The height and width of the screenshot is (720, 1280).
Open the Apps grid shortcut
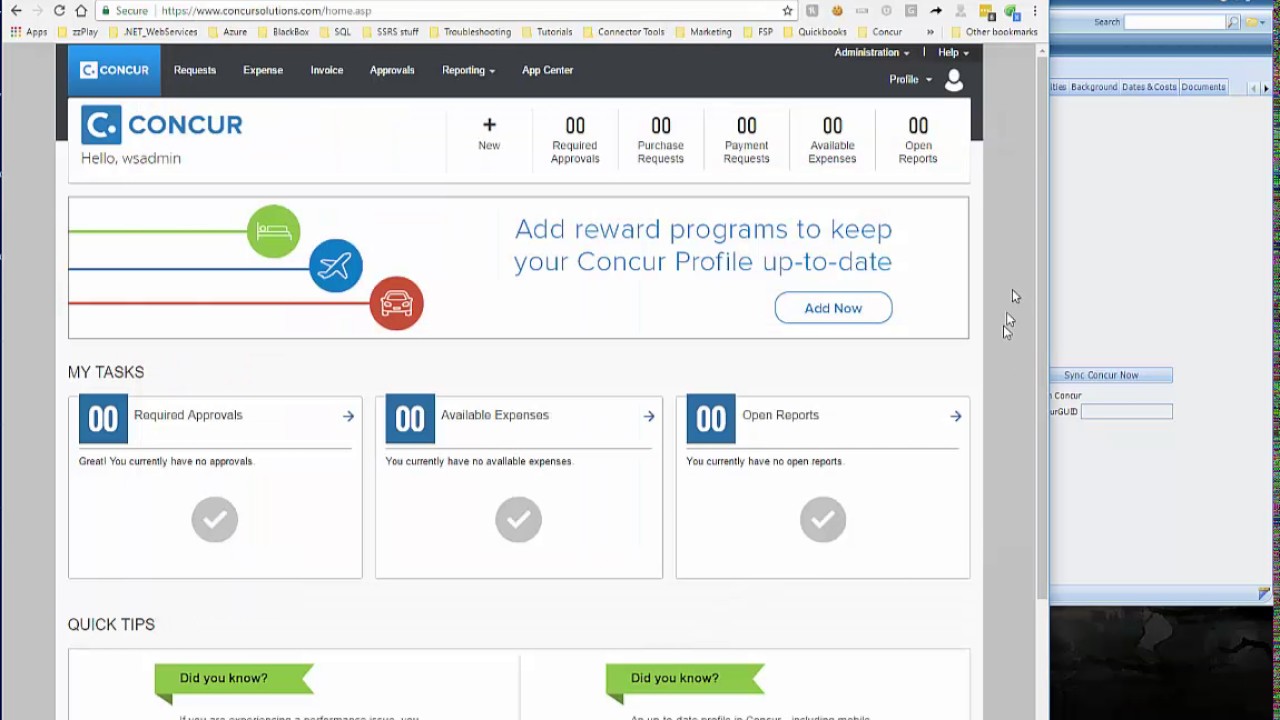(x=29, y=32)
